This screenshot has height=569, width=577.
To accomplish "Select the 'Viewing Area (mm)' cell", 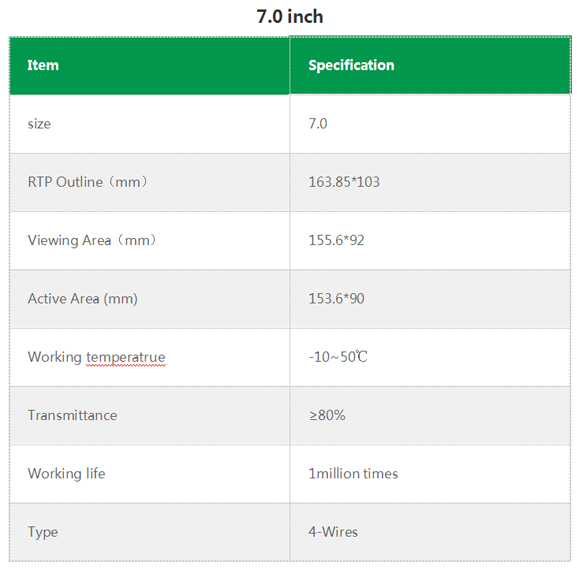I will tap(149, 241).
